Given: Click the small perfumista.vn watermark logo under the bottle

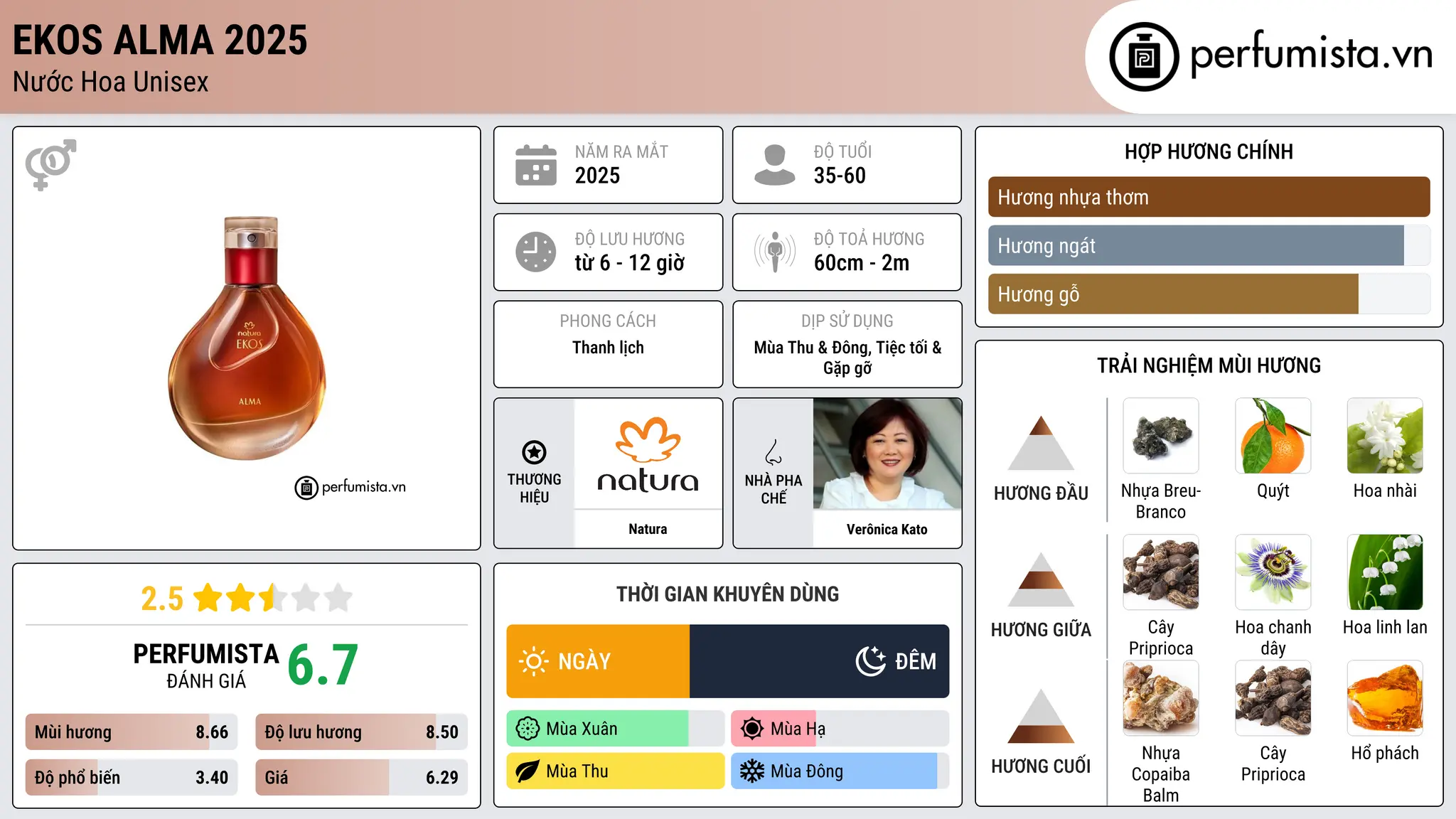Looking at the screenshot, I should click(x=350, y=487).
